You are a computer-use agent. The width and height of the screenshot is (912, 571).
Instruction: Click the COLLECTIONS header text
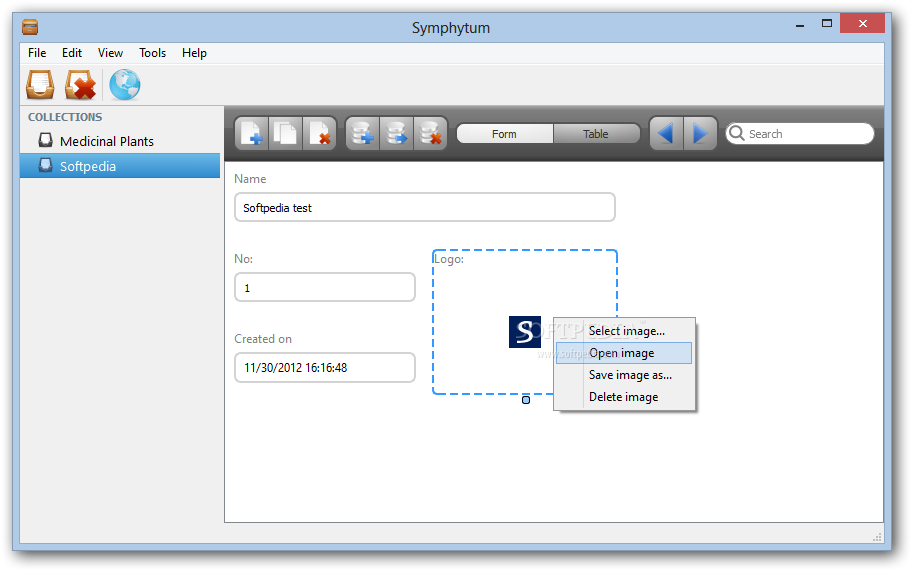click(65, 117)
